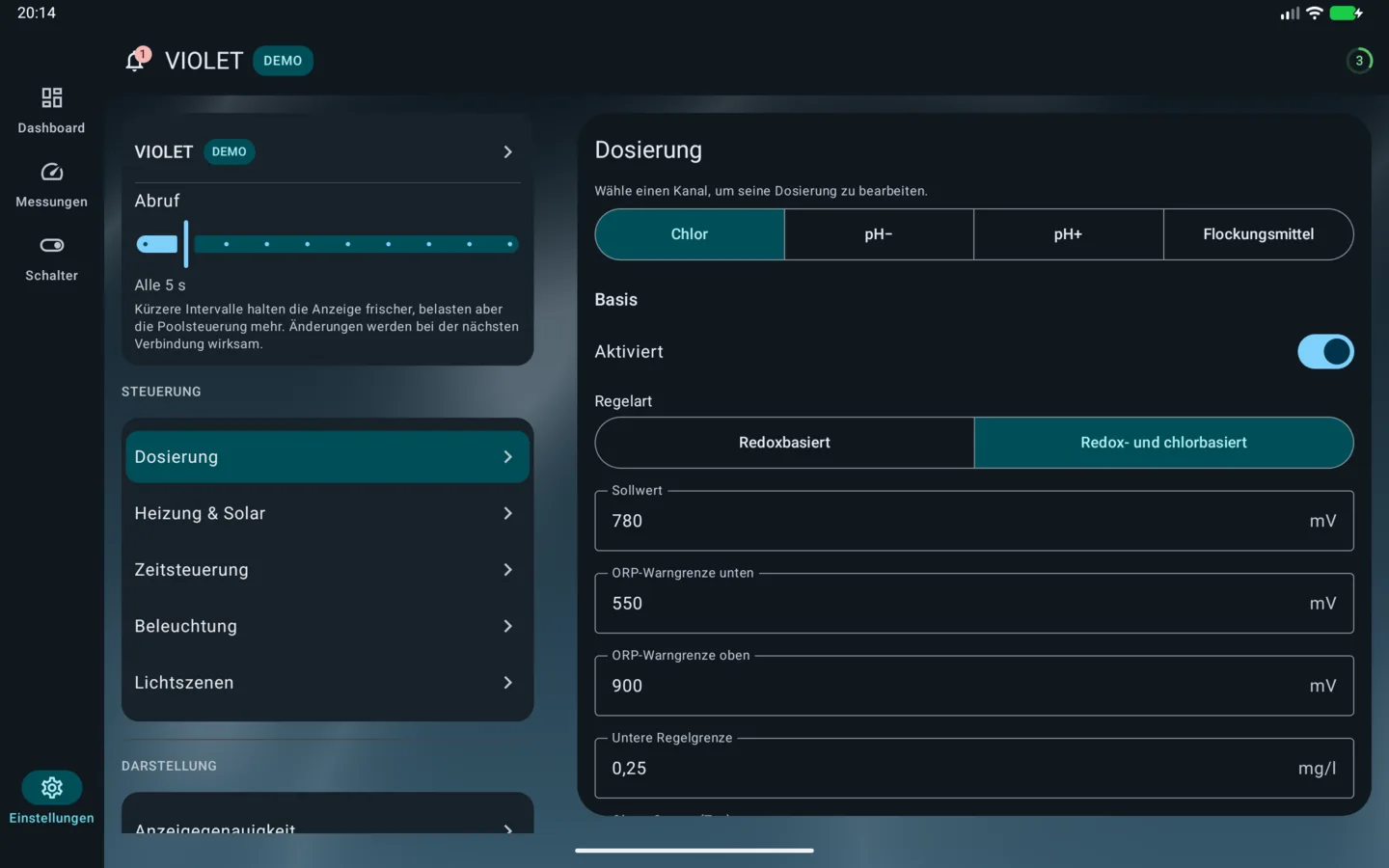Disable the Aktiviert toggle switch
The height and width of the screenshot is (868, 1389).
(x=1325, y=352)
